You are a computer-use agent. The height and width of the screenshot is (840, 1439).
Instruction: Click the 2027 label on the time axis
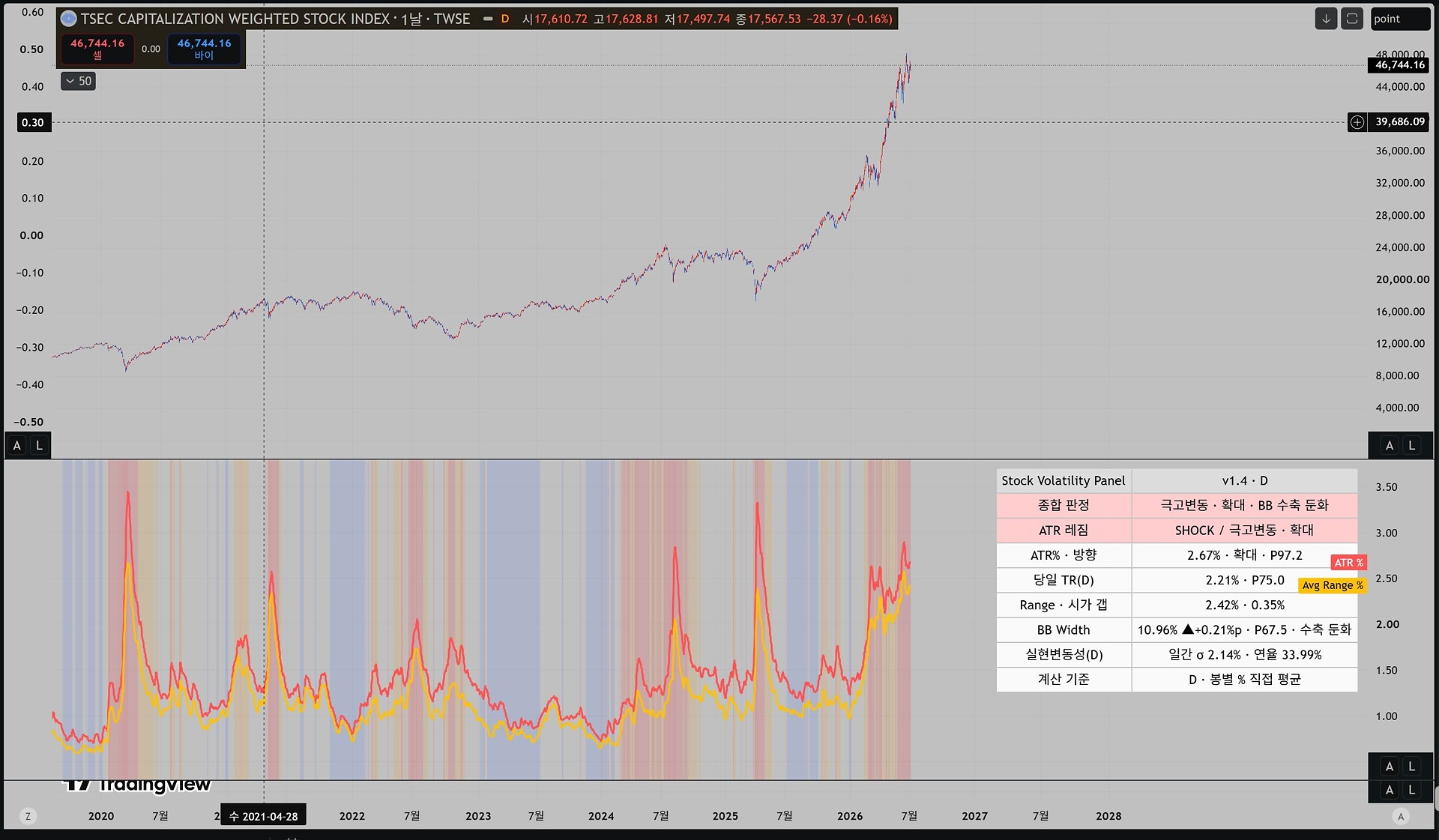click(974, 816)
